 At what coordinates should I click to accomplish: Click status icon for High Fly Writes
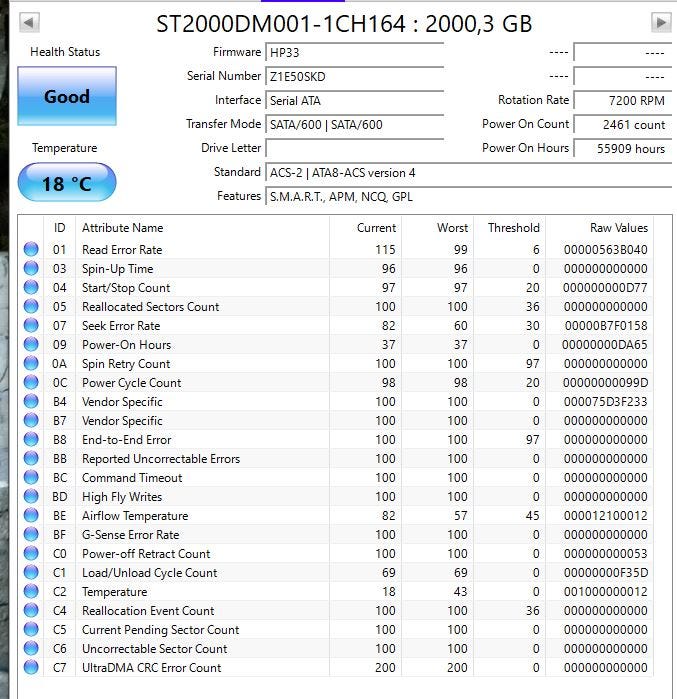31,496
